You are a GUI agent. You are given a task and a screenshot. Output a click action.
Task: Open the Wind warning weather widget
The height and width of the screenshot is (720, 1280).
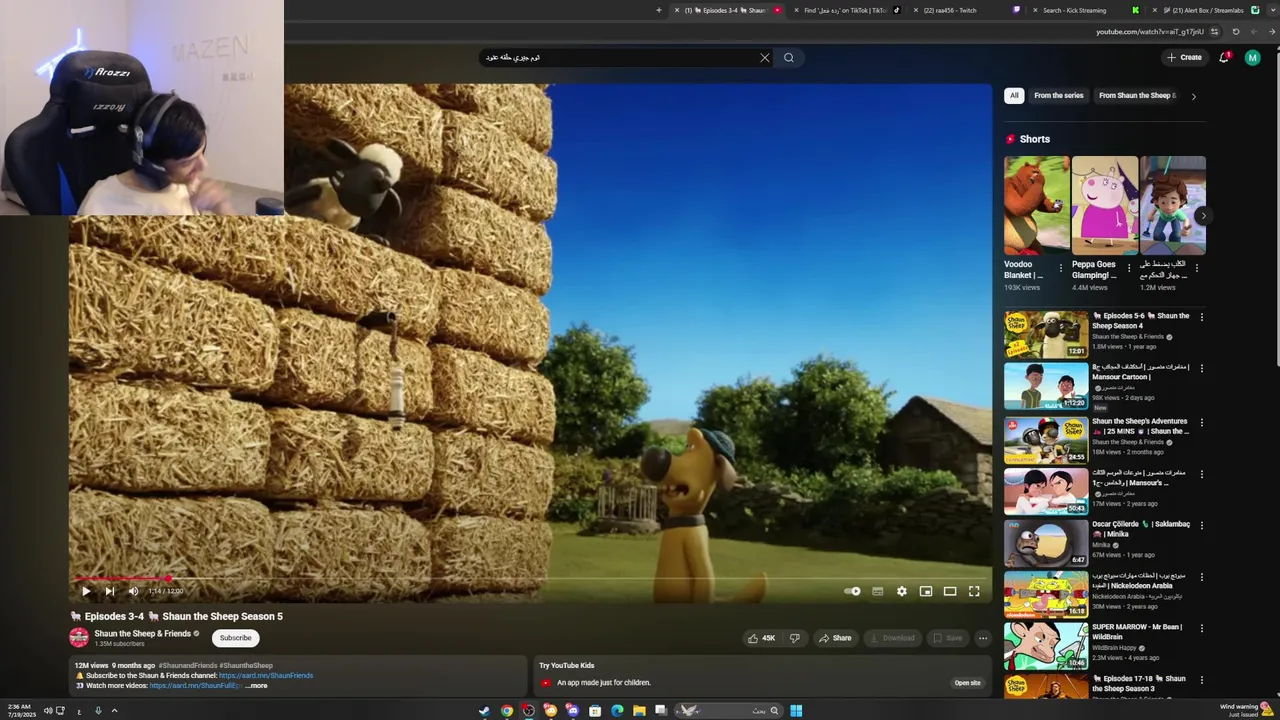point(1248,710)
